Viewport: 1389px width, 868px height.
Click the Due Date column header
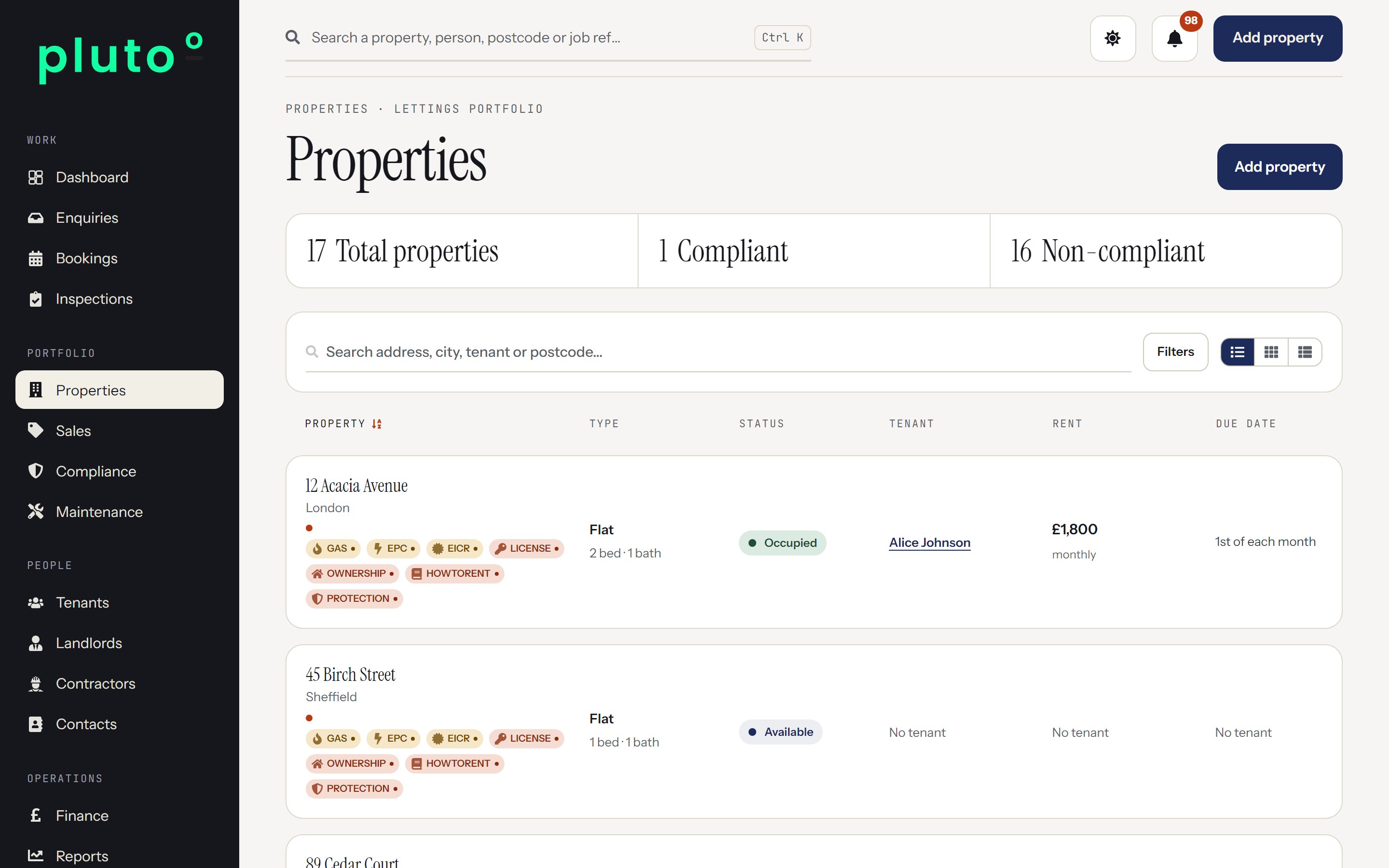[x=1245, y=424]
